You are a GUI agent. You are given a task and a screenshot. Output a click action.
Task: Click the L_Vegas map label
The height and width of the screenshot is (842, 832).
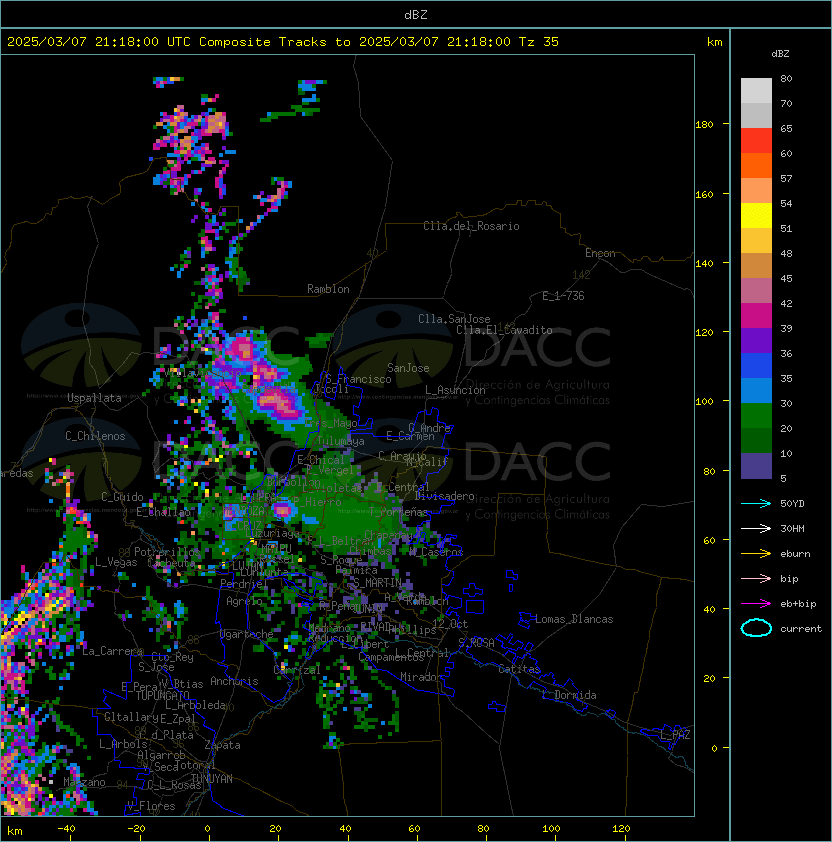116,562
